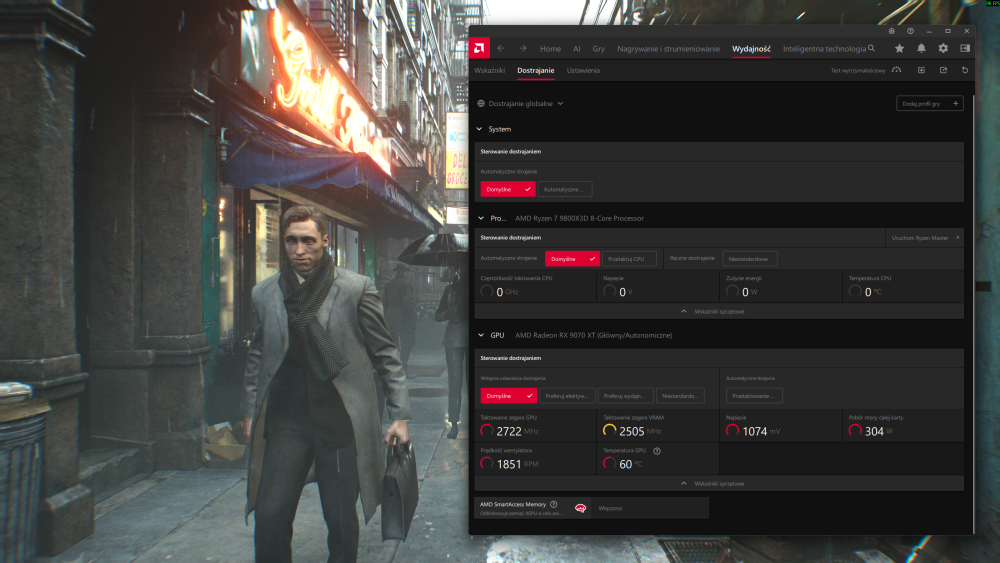1000x563 pixels.
Task: Open settings gear icon
Action: pos(943,48)
